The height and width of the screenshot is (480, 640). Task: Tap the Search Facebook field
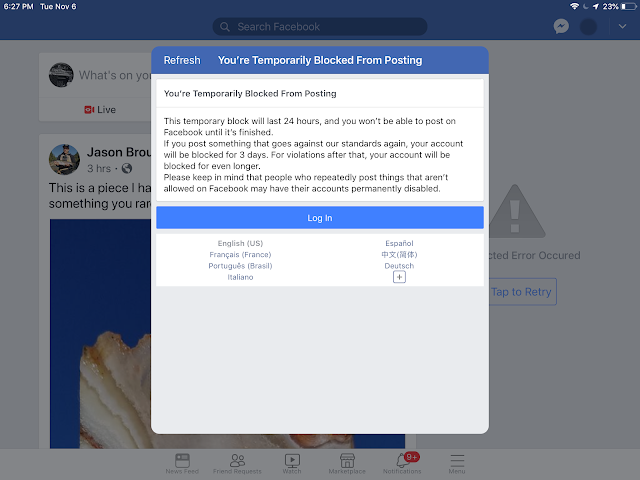click(320, 27)
